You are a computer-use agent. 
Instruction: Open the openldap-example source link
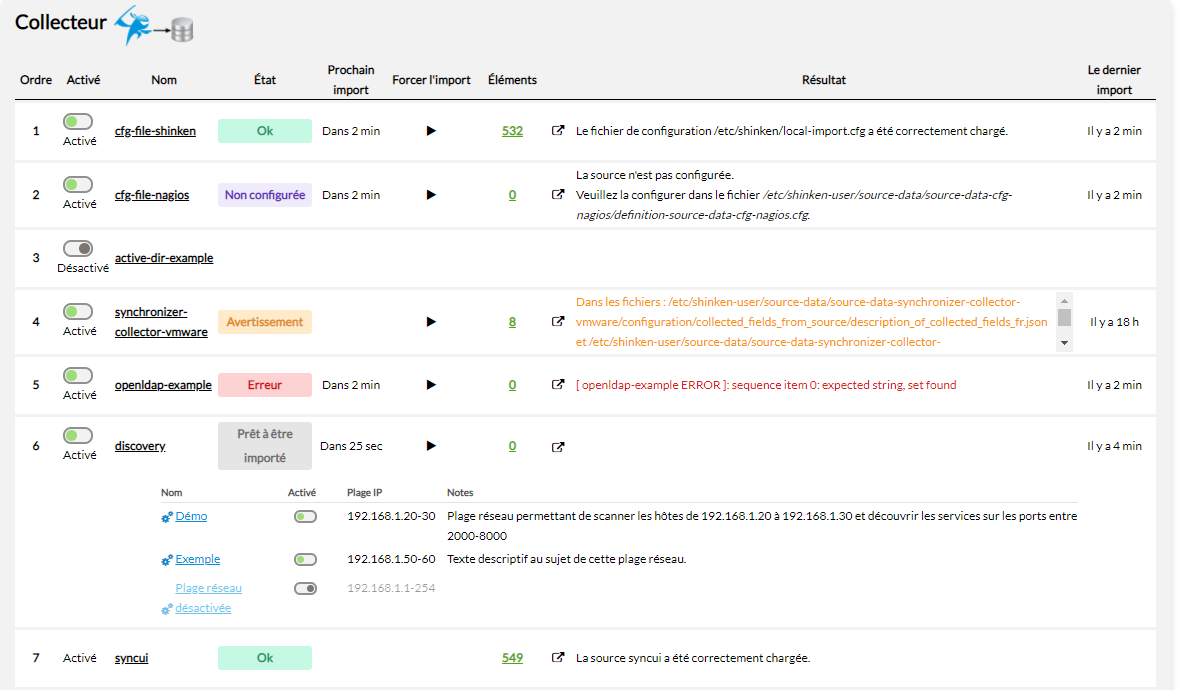163,385
